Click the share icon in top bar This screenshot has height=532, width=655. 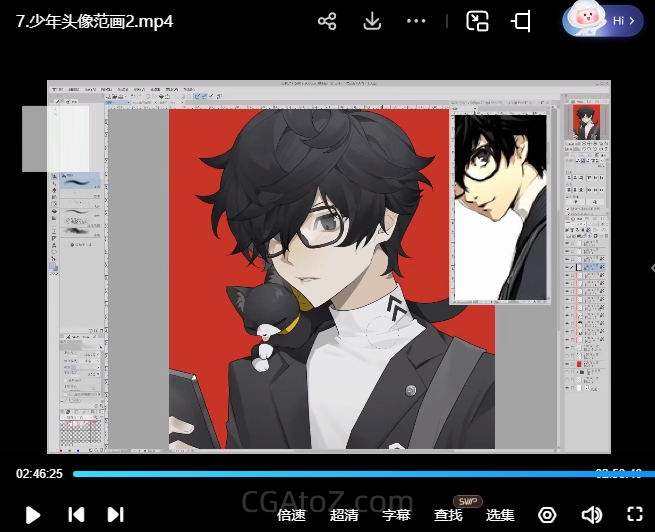327,21
